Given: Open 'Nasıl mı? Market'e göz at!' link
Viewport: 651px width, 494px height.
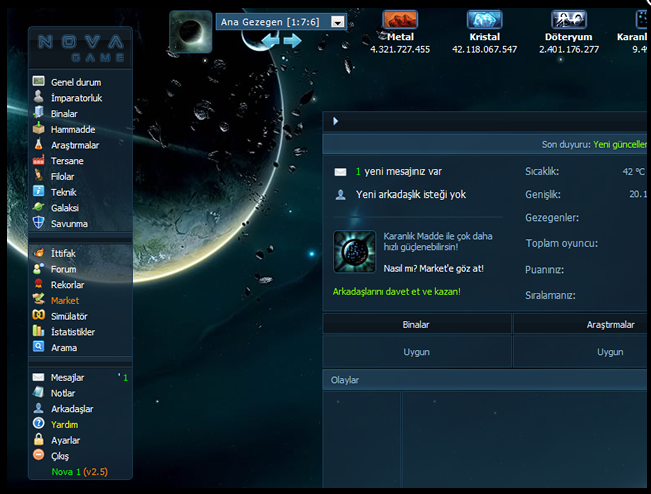Looking at the screenshot, I should pos(433,269).
